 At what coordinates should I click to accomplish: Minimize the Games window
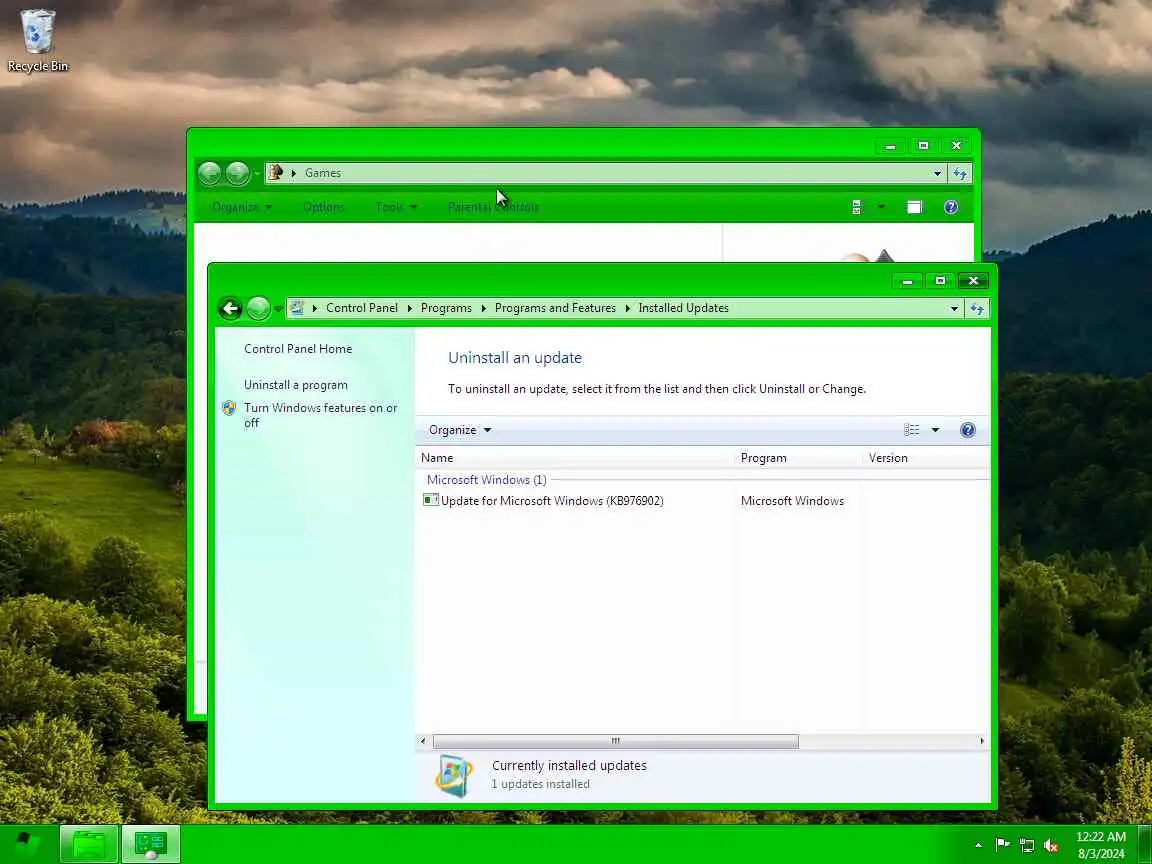[x=890, y=145]
